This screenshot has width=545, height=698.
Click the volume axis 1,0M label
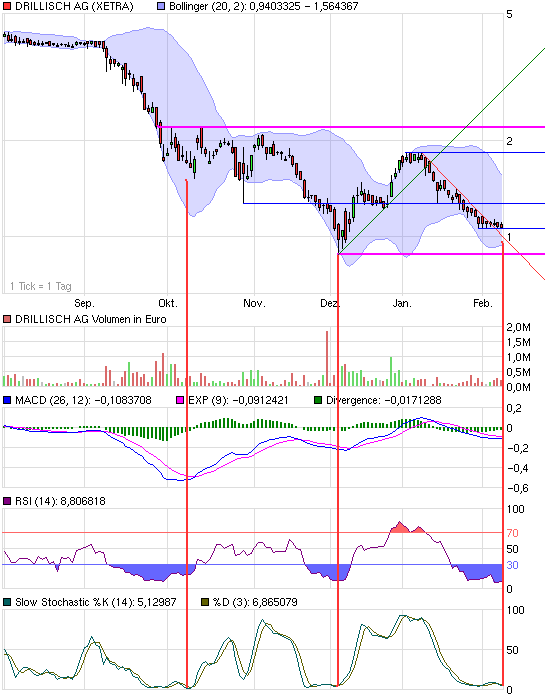519,357
